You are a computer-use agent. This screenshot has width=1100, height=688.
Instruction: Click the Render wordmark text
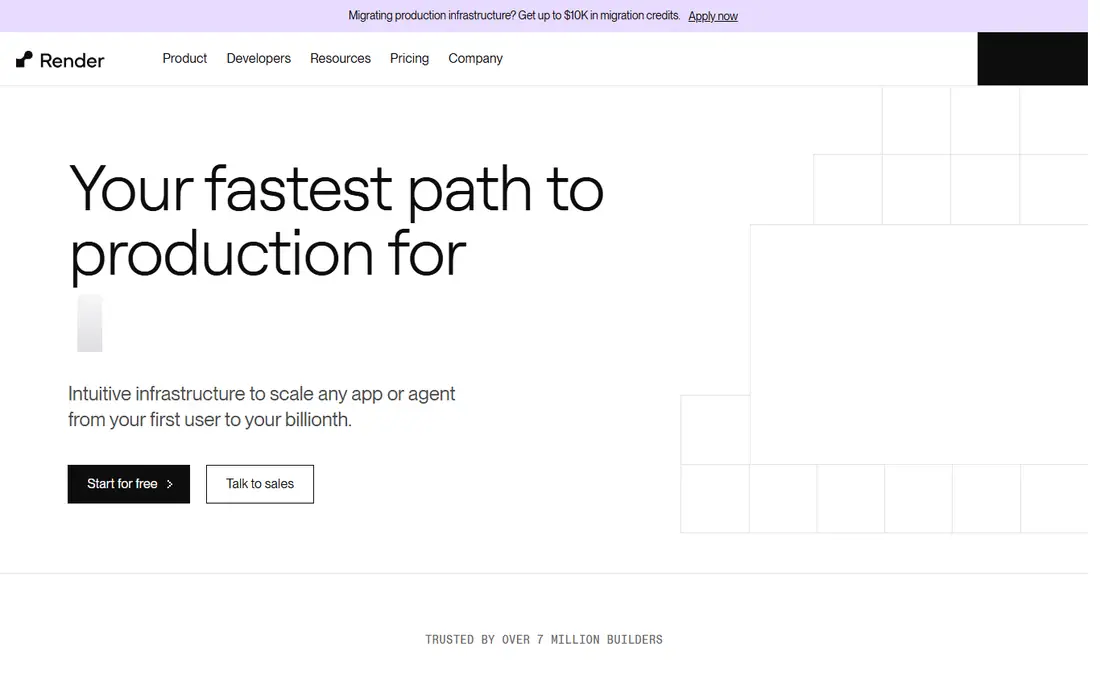point(72,60)
